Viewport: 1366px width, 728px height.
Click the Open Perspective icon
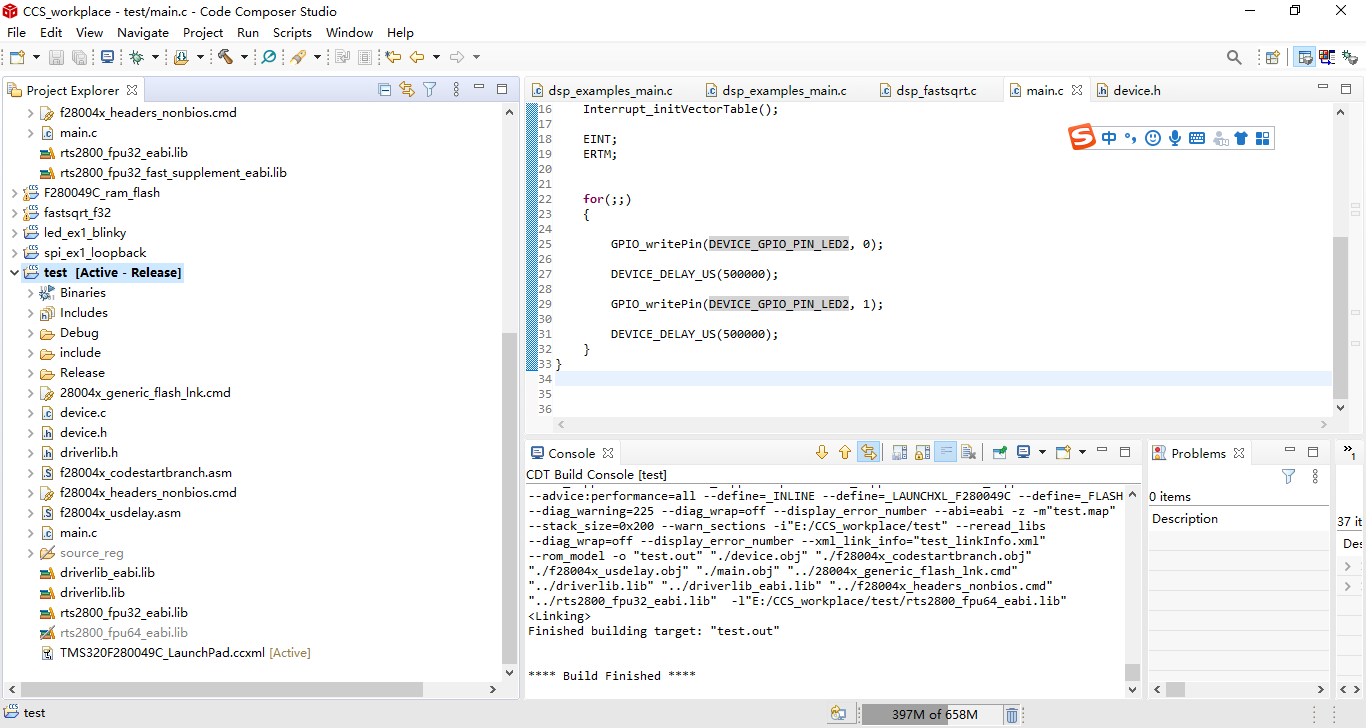click(1273, 58)
